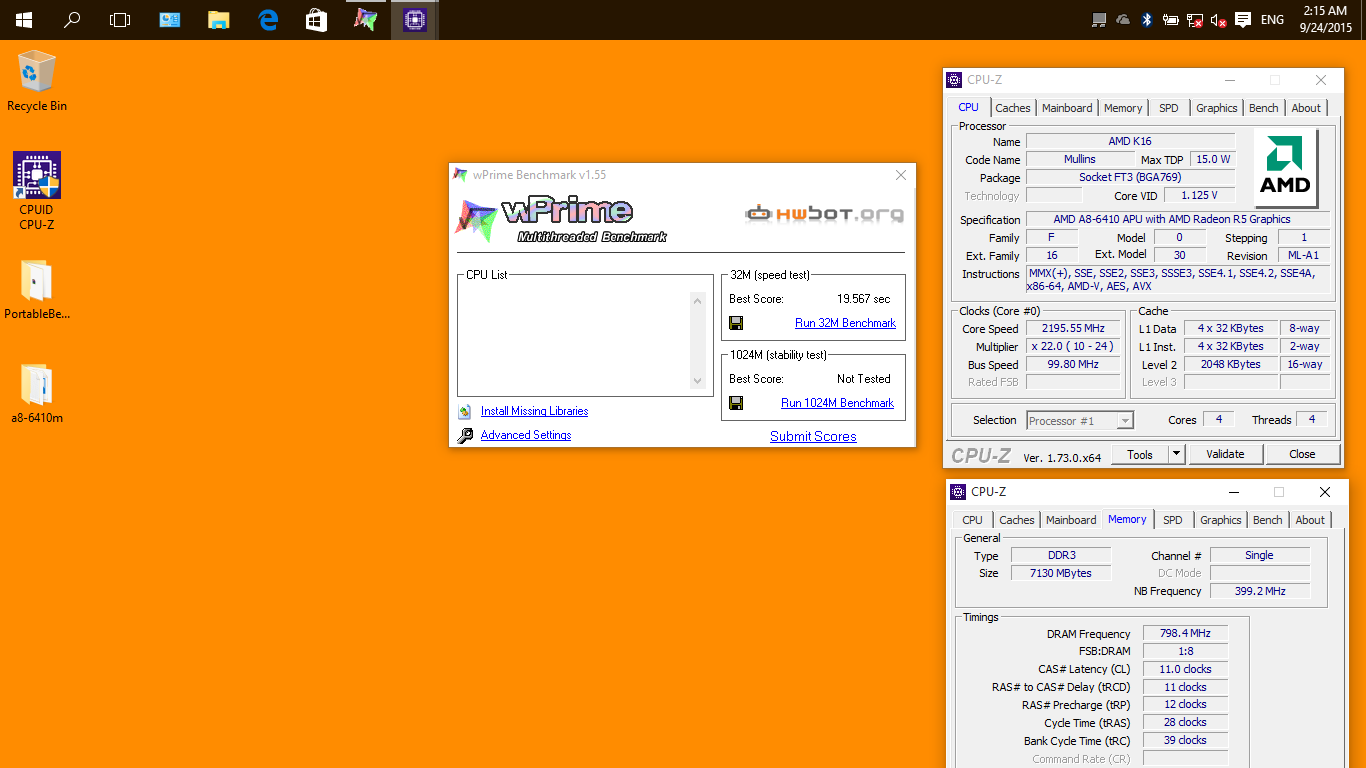The height and width of the screenshot is (768, 1366).
Task: Click the Install Missing Libraries icon
Action: click(x=464, y=411)
